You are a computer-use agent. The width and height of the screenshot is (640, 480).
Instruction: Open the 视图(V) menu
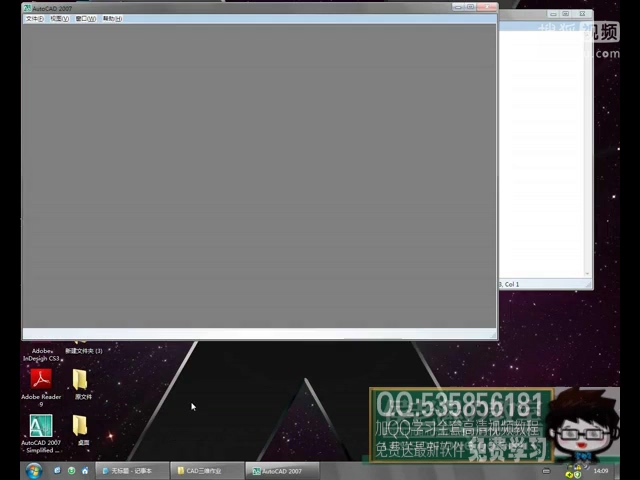pyautogui.click(x=60, y=19)
